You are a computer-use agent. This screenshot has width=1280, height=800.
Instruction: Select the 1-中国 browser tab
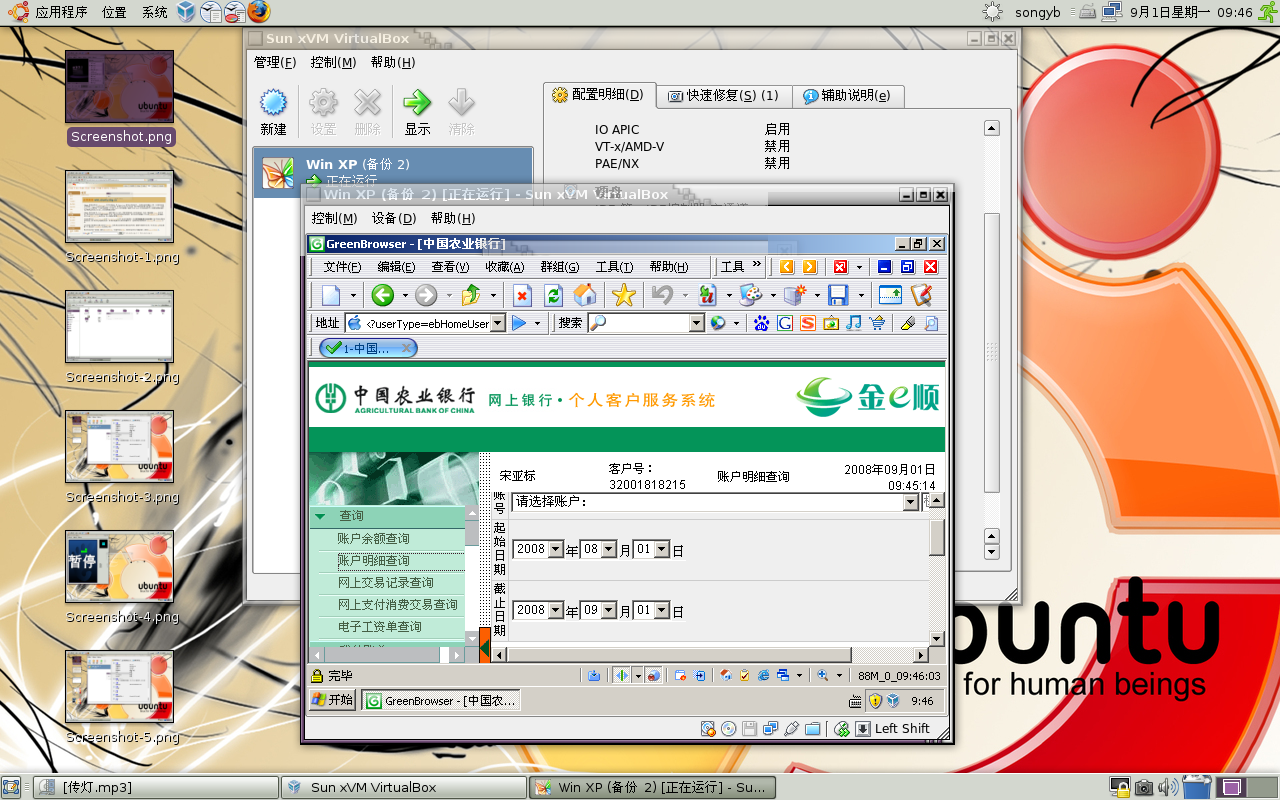click(367, 348)
